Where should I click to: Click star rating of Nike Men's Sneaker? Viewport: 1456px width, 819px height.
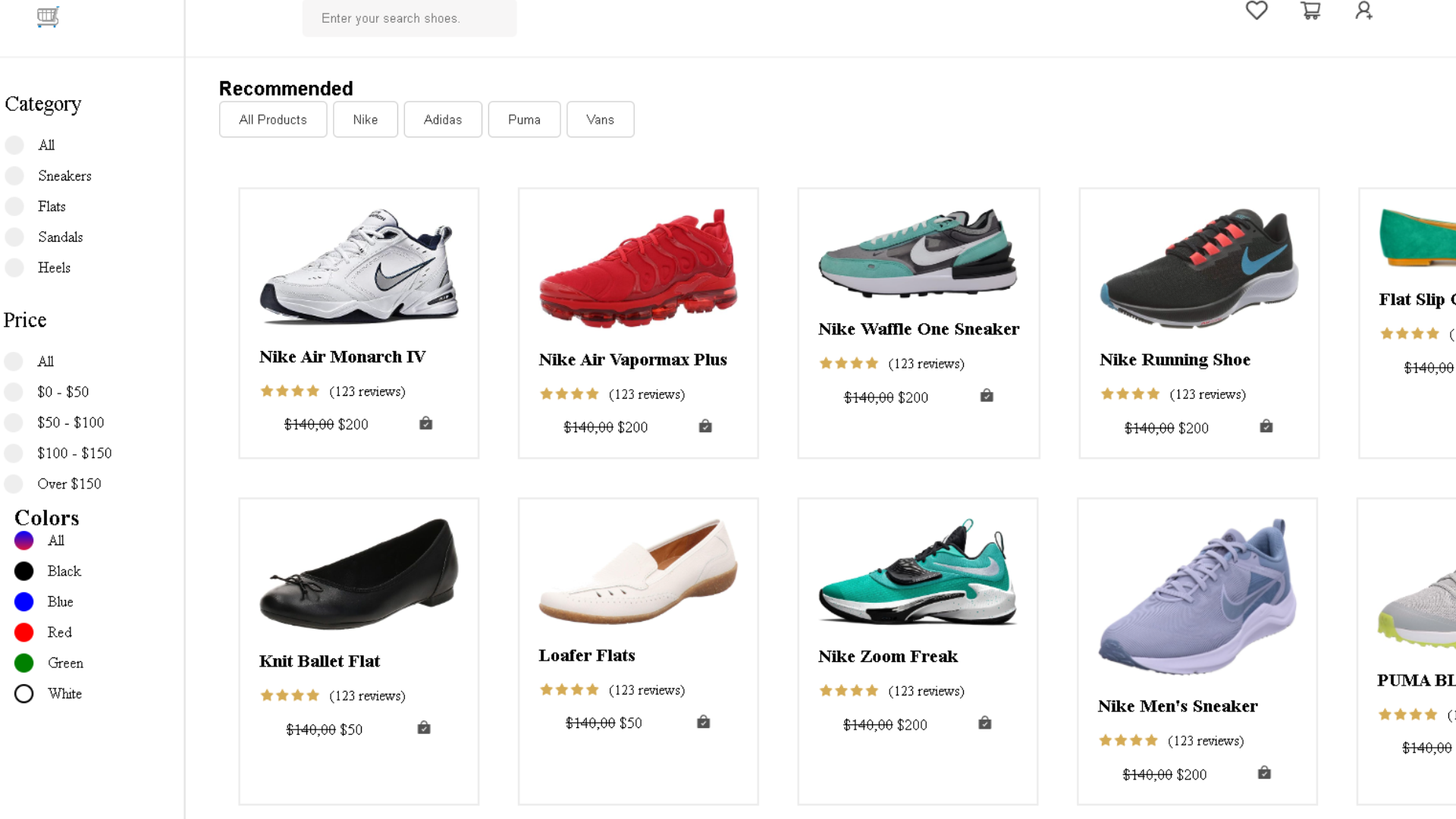click(1128, 741)
